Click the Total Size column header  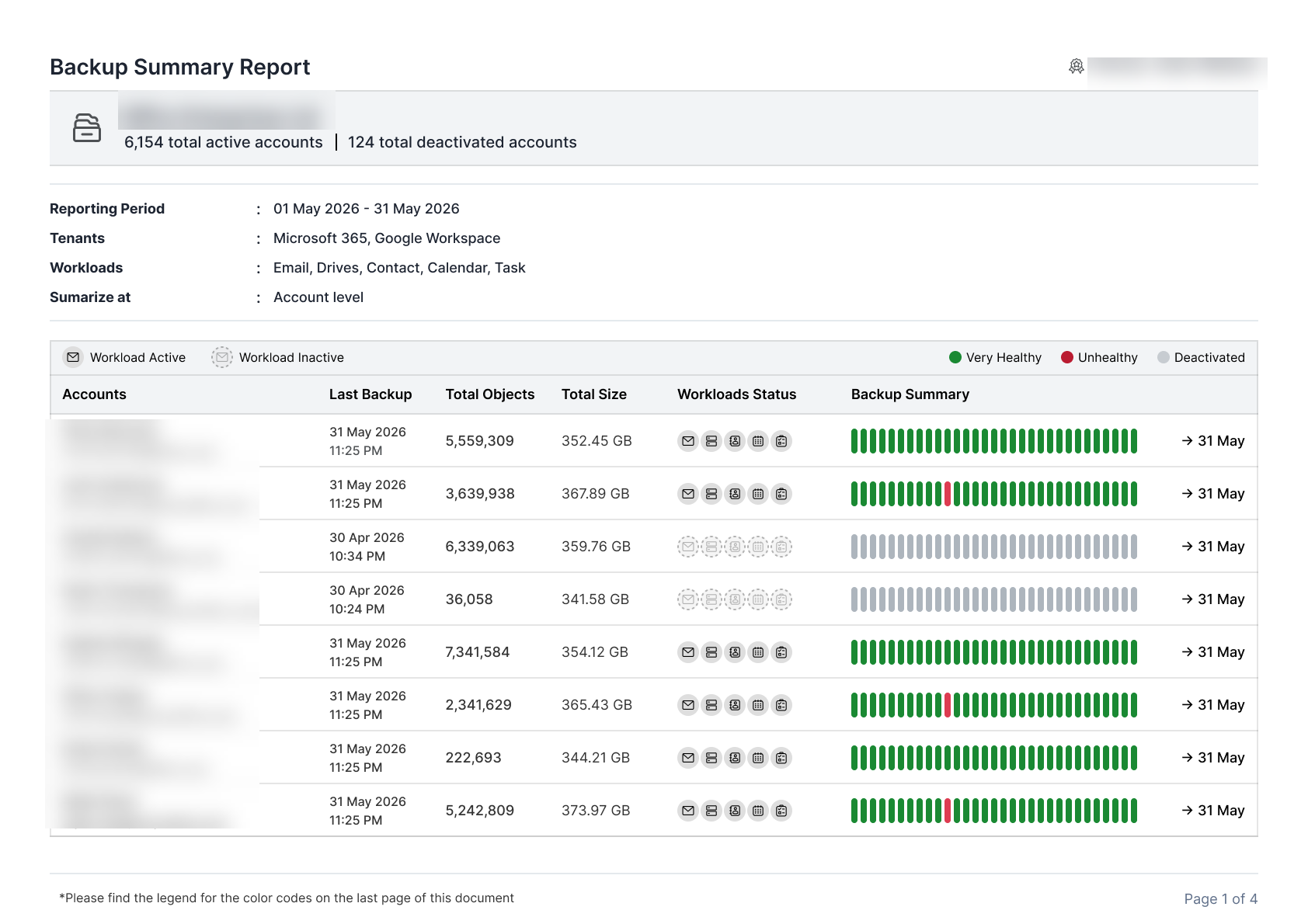pos(594,394)
